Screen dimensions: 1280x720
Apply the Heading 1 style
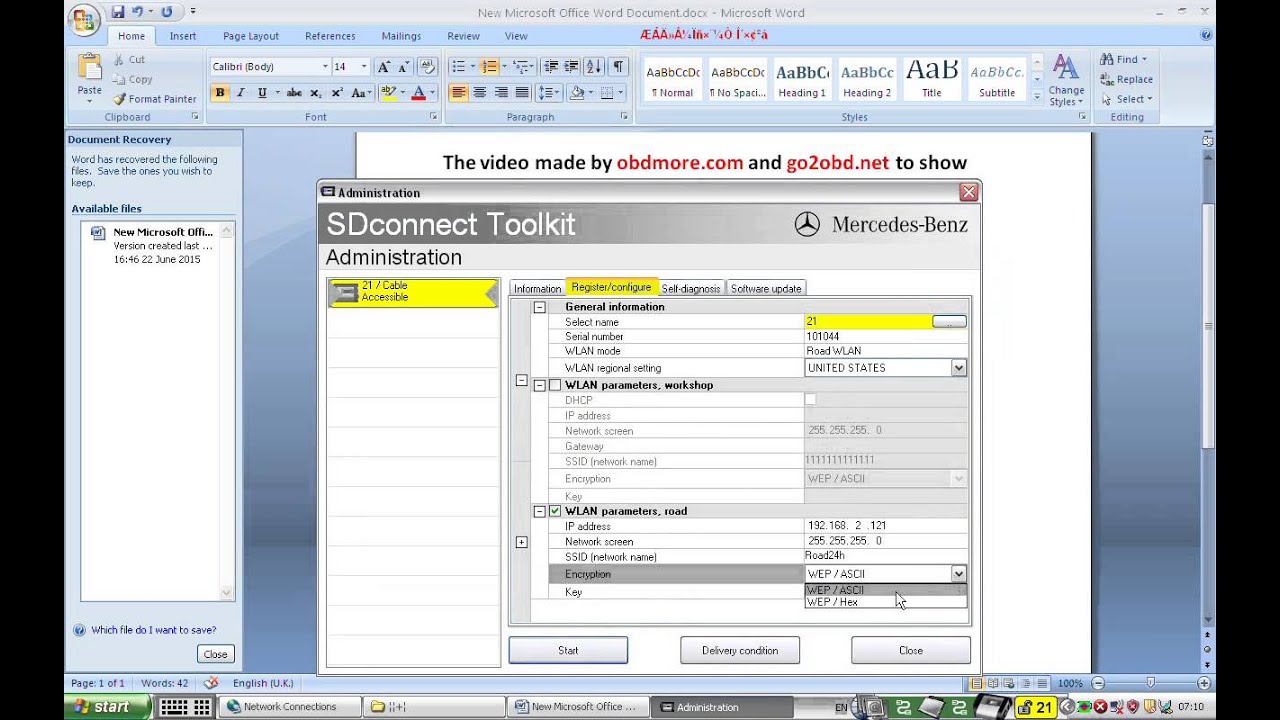802,79
